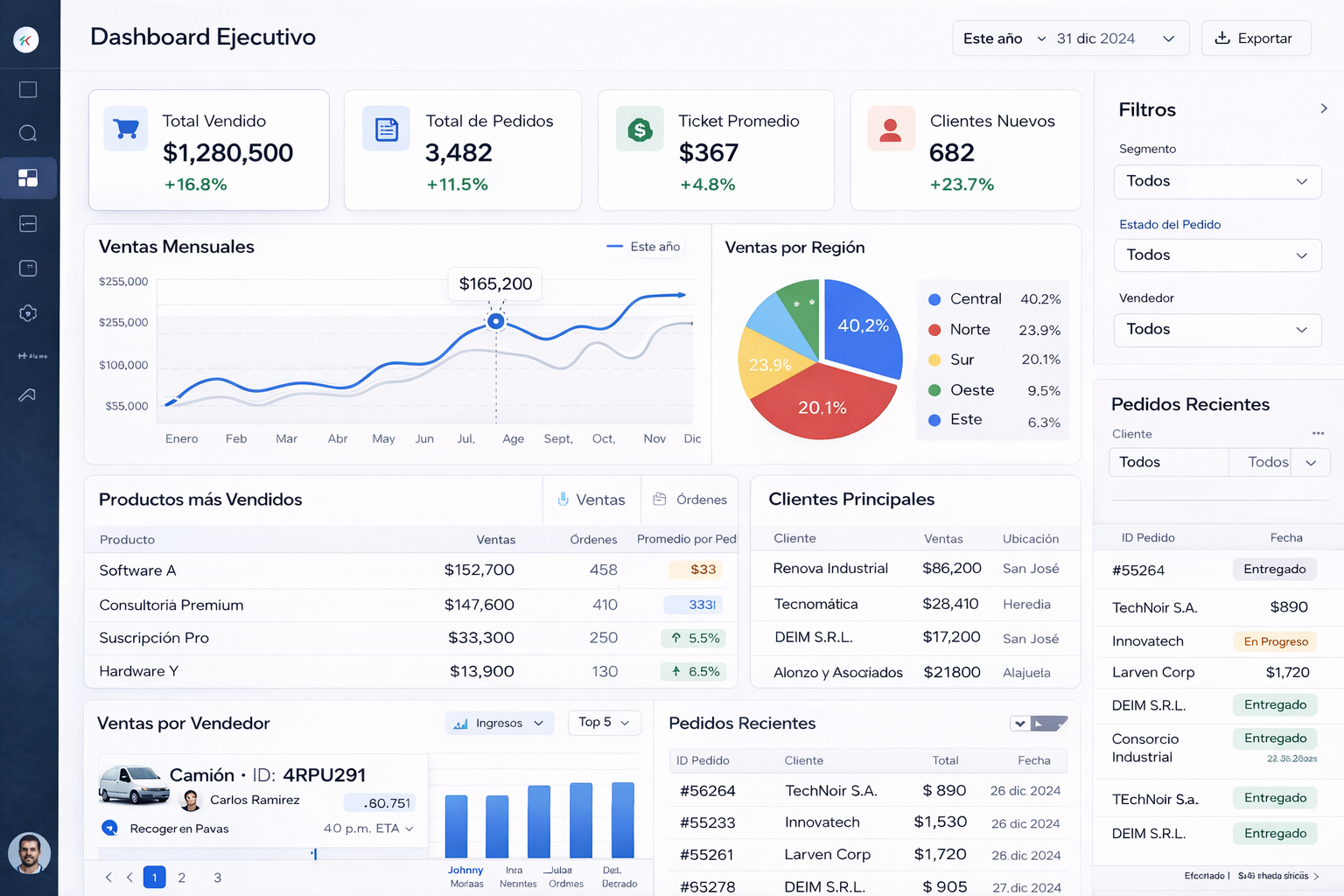Go to page 2 in pagination
This screenshot has width=1344, height=896.
182,877
